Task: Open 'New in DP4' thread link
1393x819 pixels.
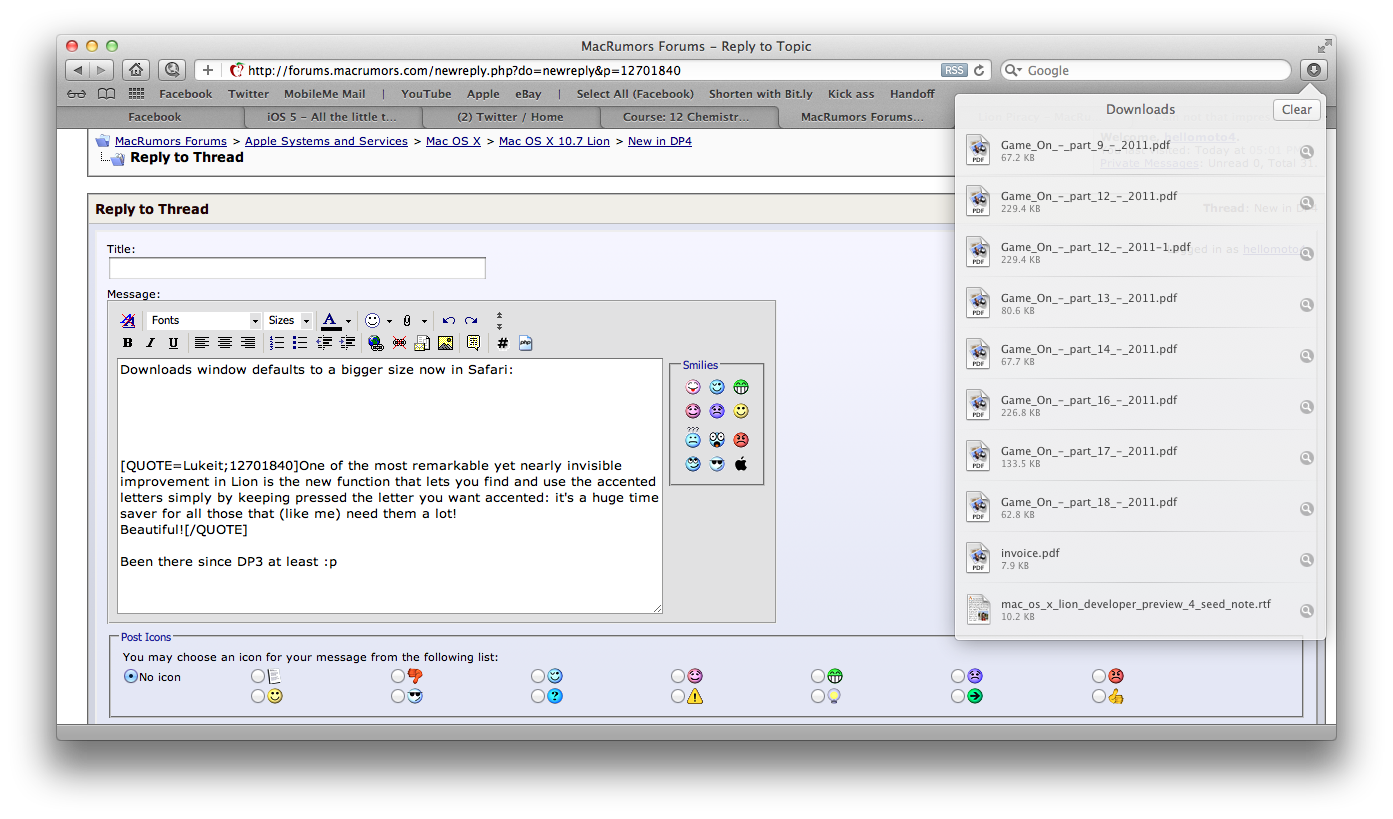Action: (x=660, y=141)
